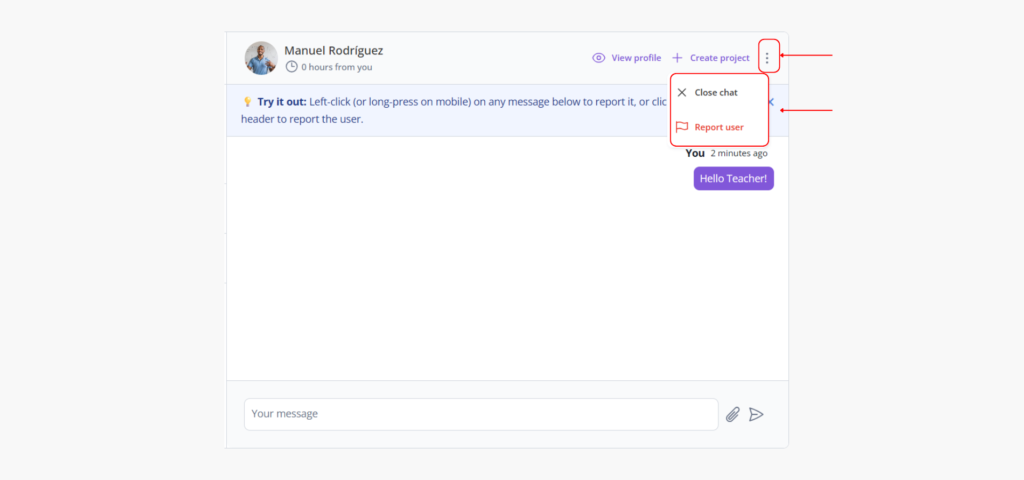Click the red flag icon in menu
This screenshot has height=480, width=1024.
(x=682, y=127)
